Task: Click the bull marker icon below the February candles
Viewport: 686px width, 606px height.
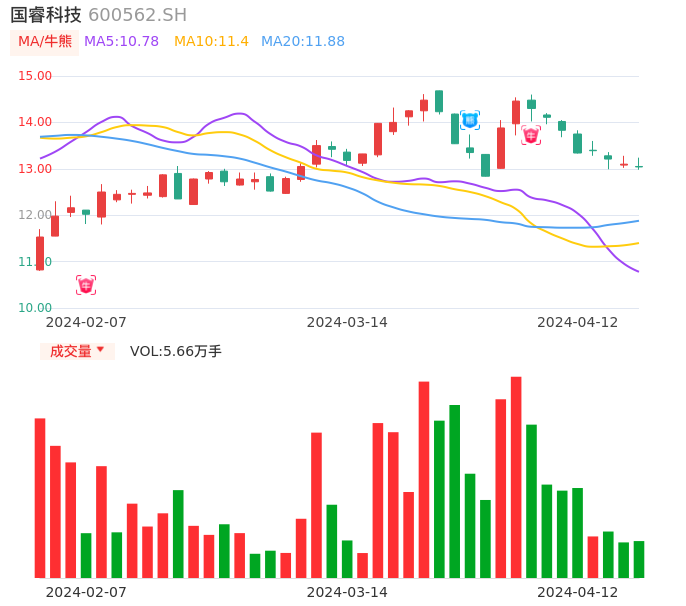Action: tap(86, 285)
